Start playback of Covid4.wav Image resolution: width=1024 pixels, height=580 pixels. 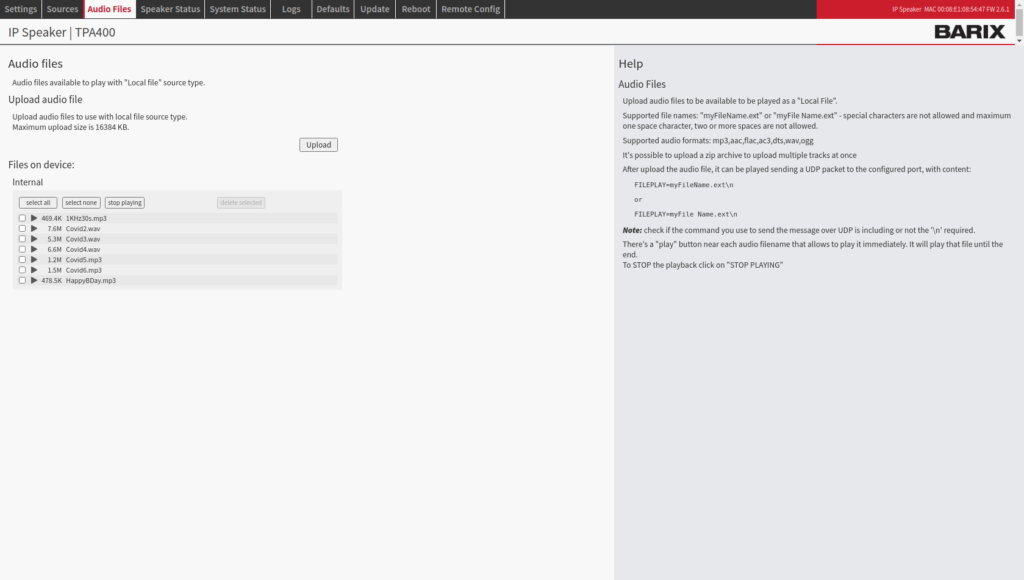click(x=34, y=249)
